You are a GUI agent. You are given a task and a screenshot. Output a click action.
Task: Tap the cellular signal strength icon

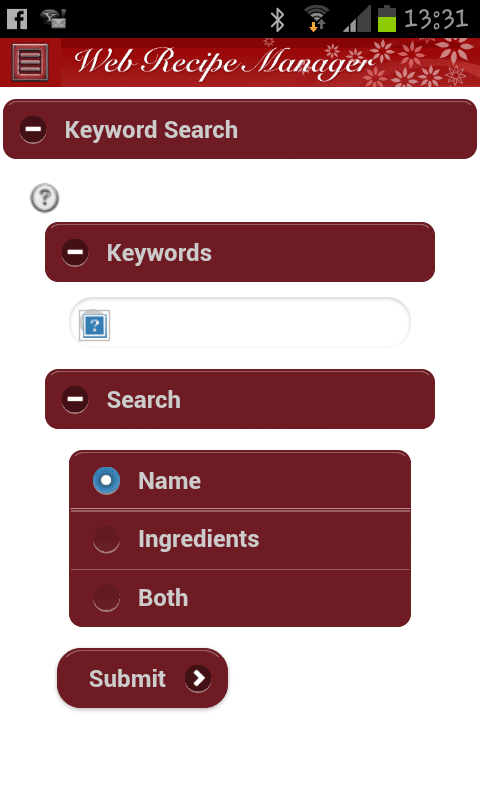pyautogui.click(x=357, y=19)
